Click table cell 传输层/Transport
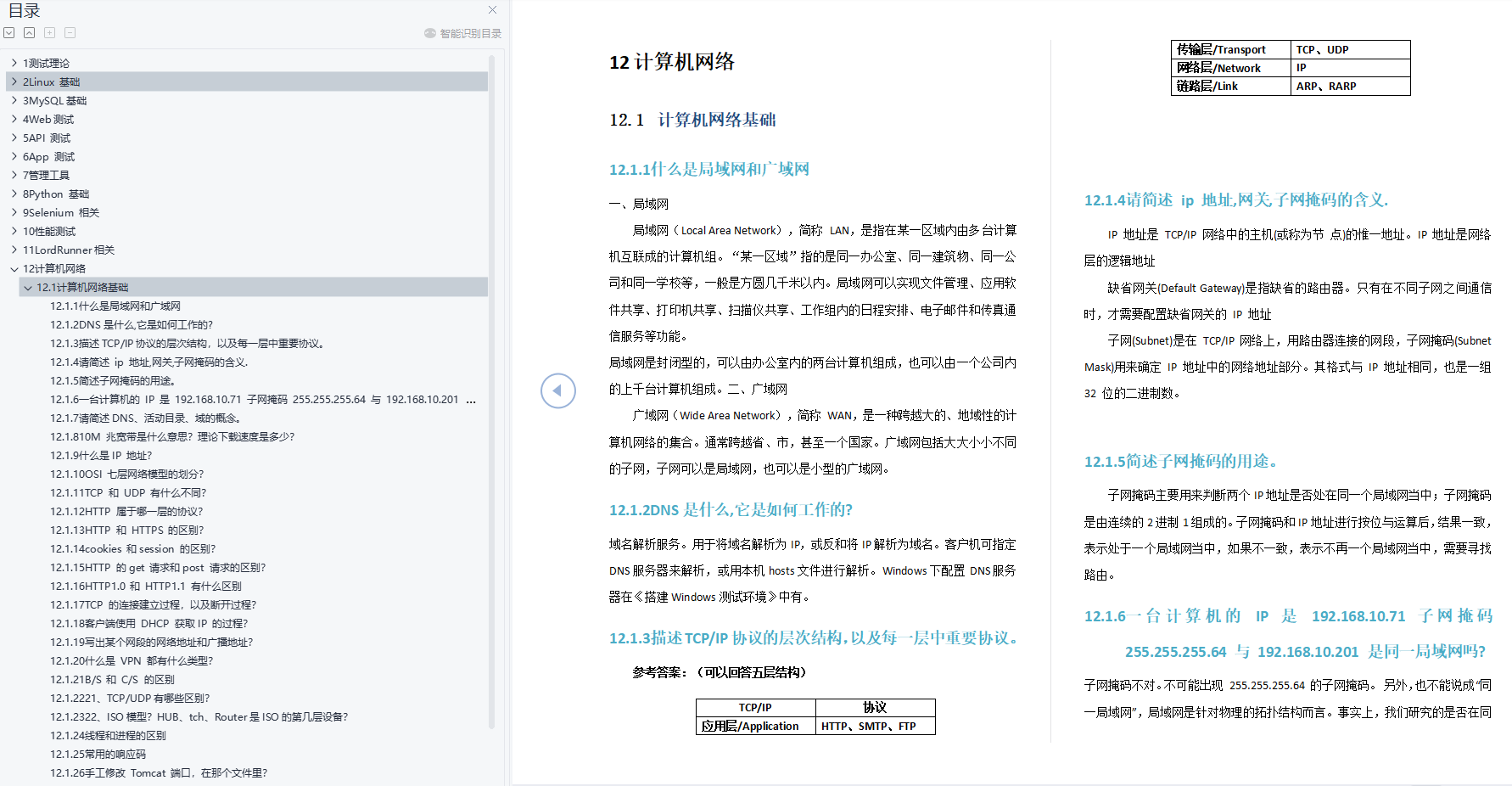 [x=1230, y=49]
